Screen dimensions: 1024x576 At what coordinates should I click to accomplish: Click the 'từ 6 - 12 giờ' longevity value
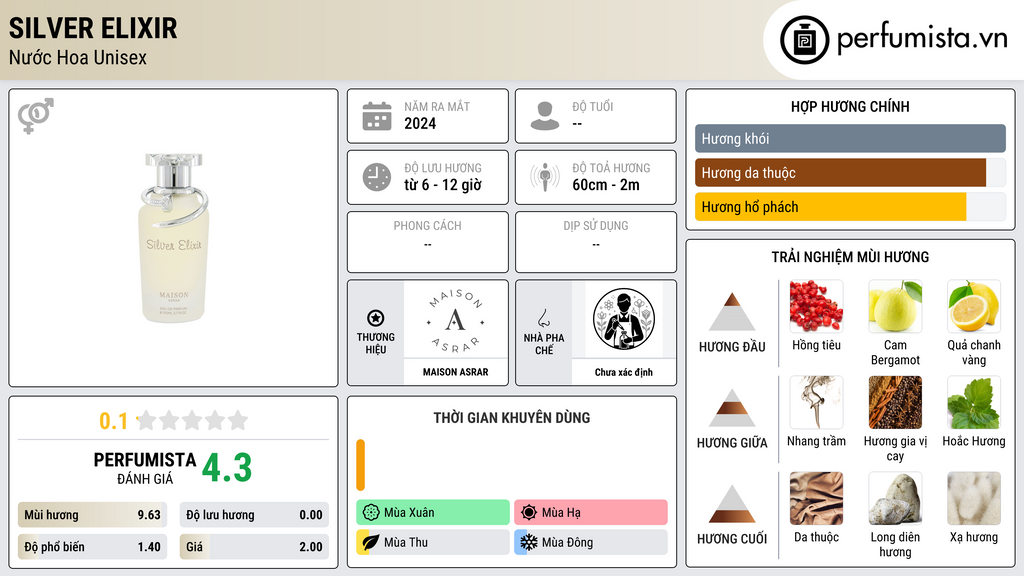coord(443,185)
